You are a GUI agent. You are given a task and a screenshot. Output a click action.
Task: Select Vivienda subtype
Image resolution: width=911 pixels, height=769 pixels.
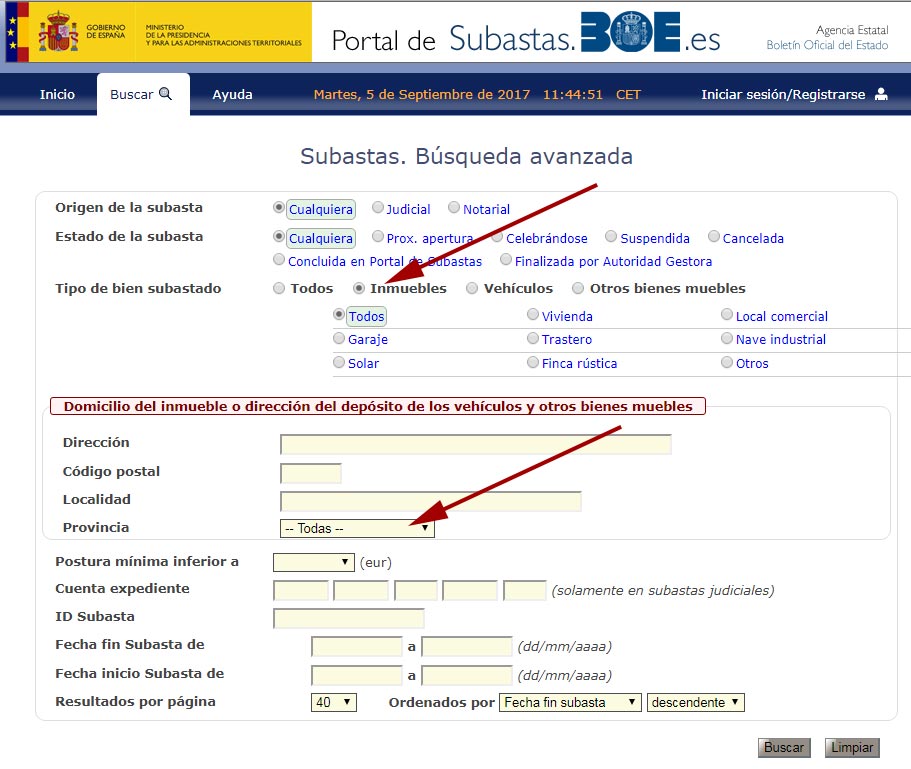click(x=533, y=314)
